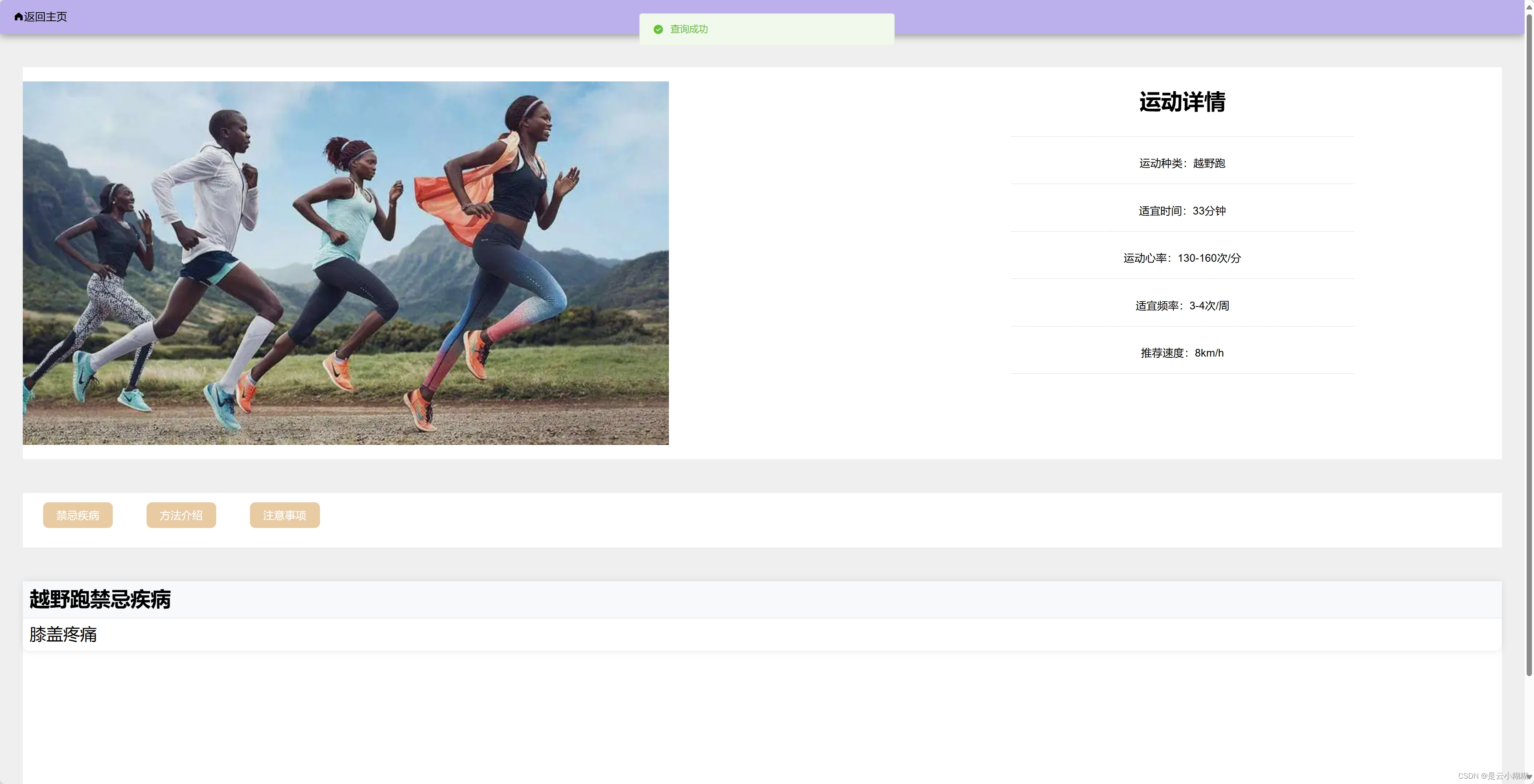Screen dimensions: 1534x784
Task: Select the 运动种类：越野跑 row
Action: tap(1182, 163)
